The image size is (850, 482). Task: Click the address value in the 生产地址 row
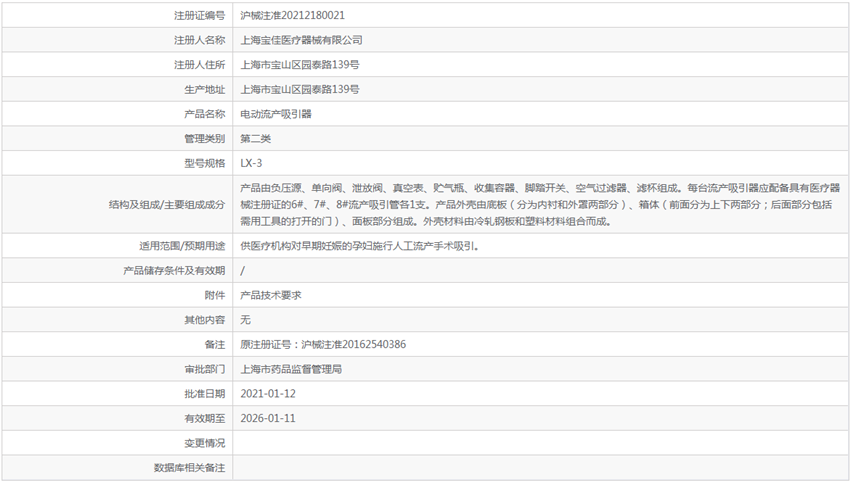pos(300,89)
